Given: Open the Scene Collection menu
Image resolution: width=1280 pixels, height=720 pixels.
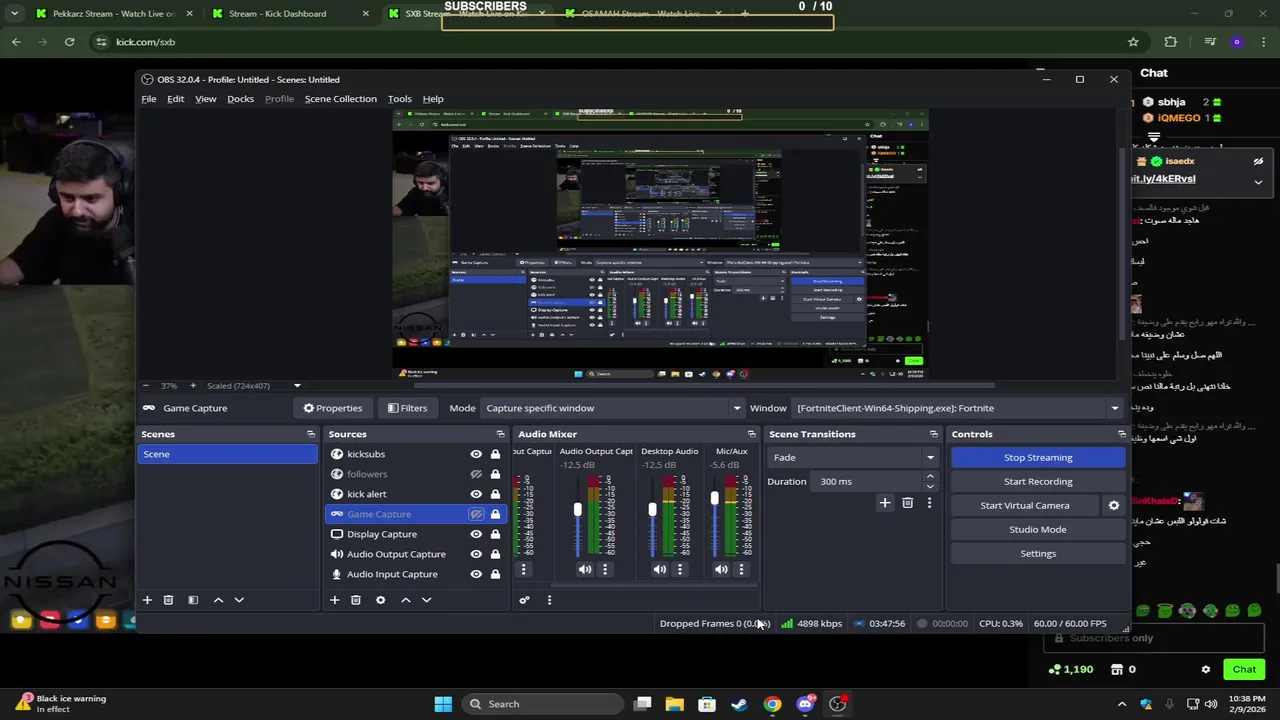Looking at the screenshot, I should pyautogui.click(x=340, y=99).
